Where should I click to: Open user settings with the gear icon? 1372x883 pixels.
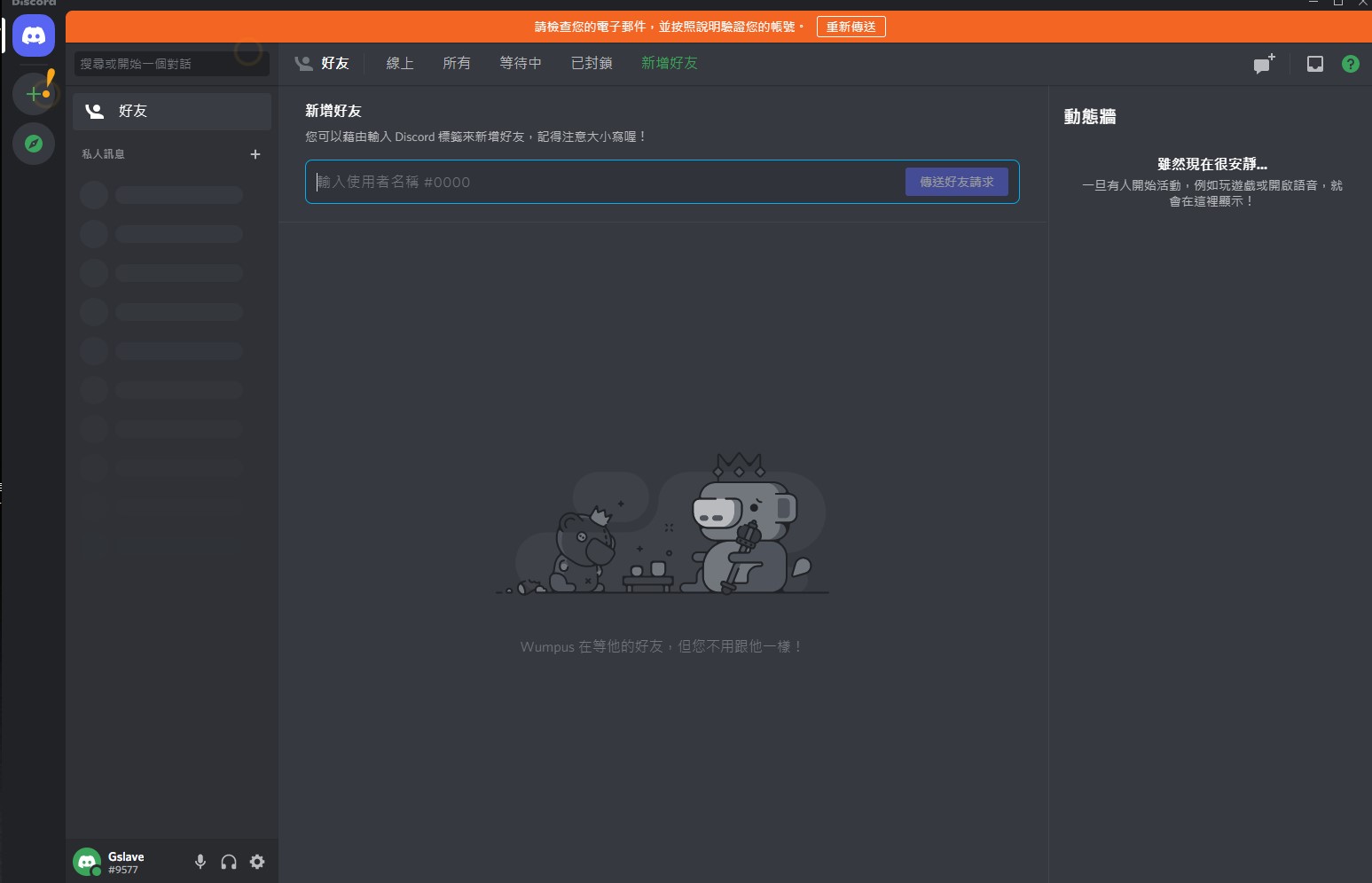[257, 861]
